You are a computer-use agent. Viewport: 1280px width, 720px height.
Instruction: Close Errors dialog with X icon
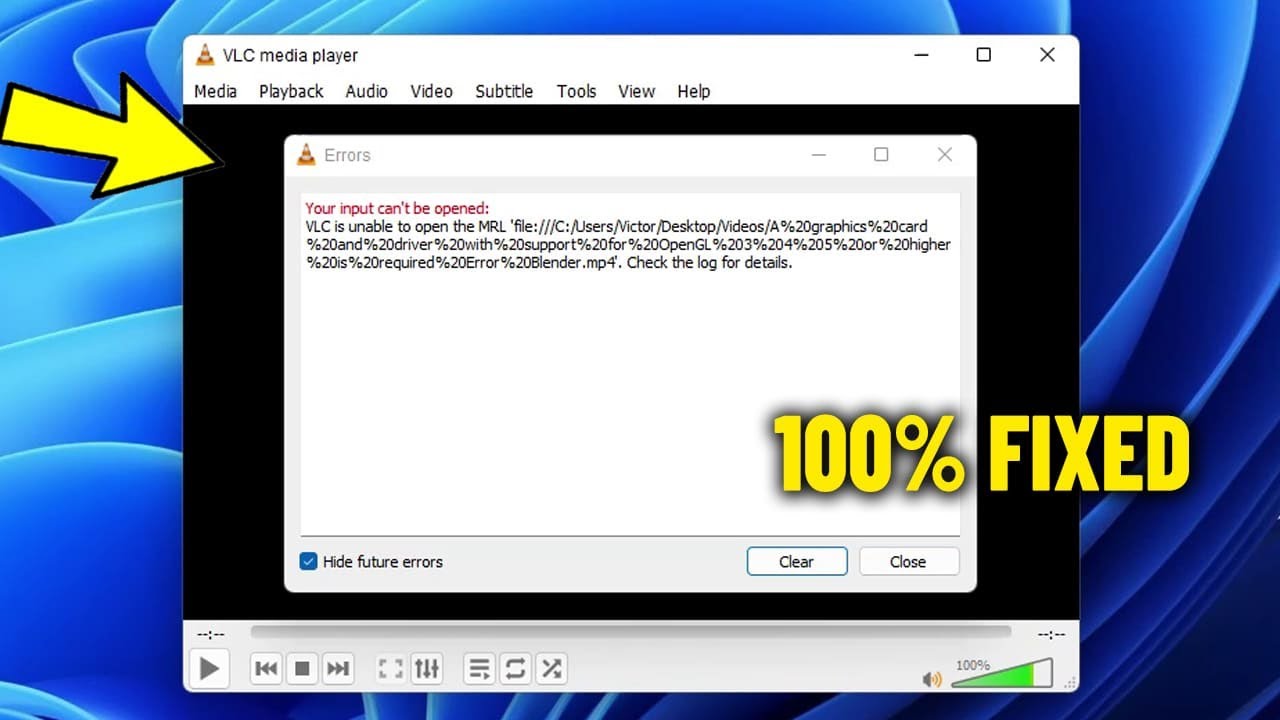click(x=944, y=155)
